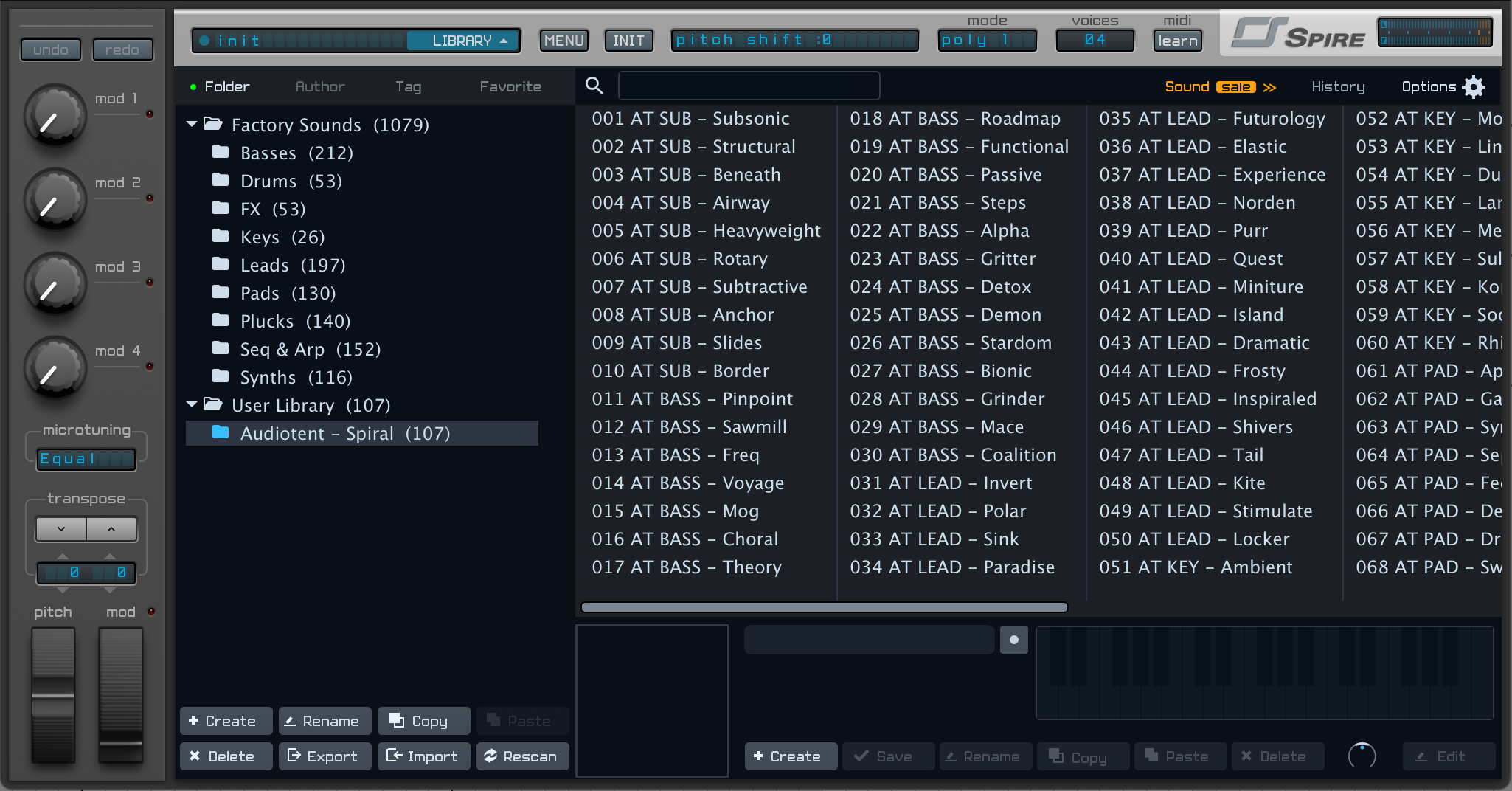Switch to the Author tab
Image resolution: width=1512 pixels, height=791 pixels.
pos(319,86)
